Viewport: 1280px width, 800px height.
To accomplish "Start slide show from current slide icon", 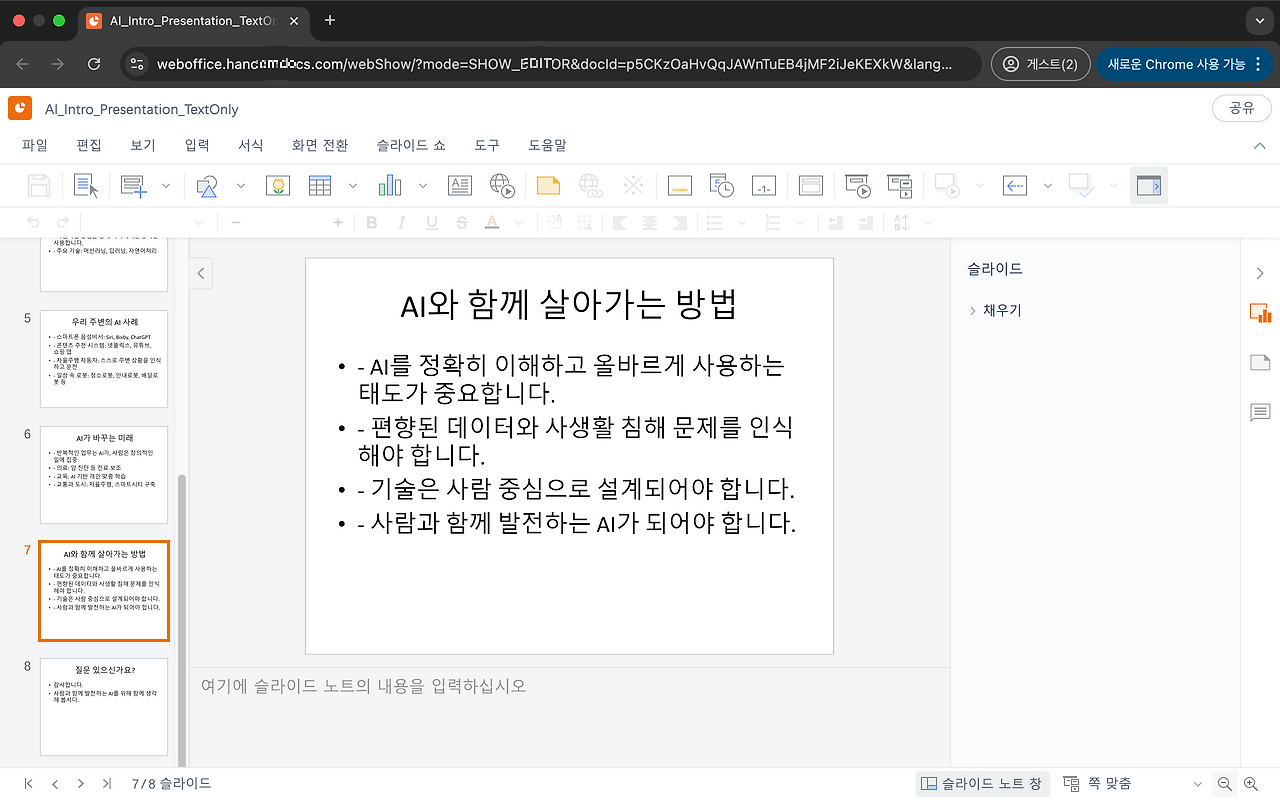I will coord(900,185).
